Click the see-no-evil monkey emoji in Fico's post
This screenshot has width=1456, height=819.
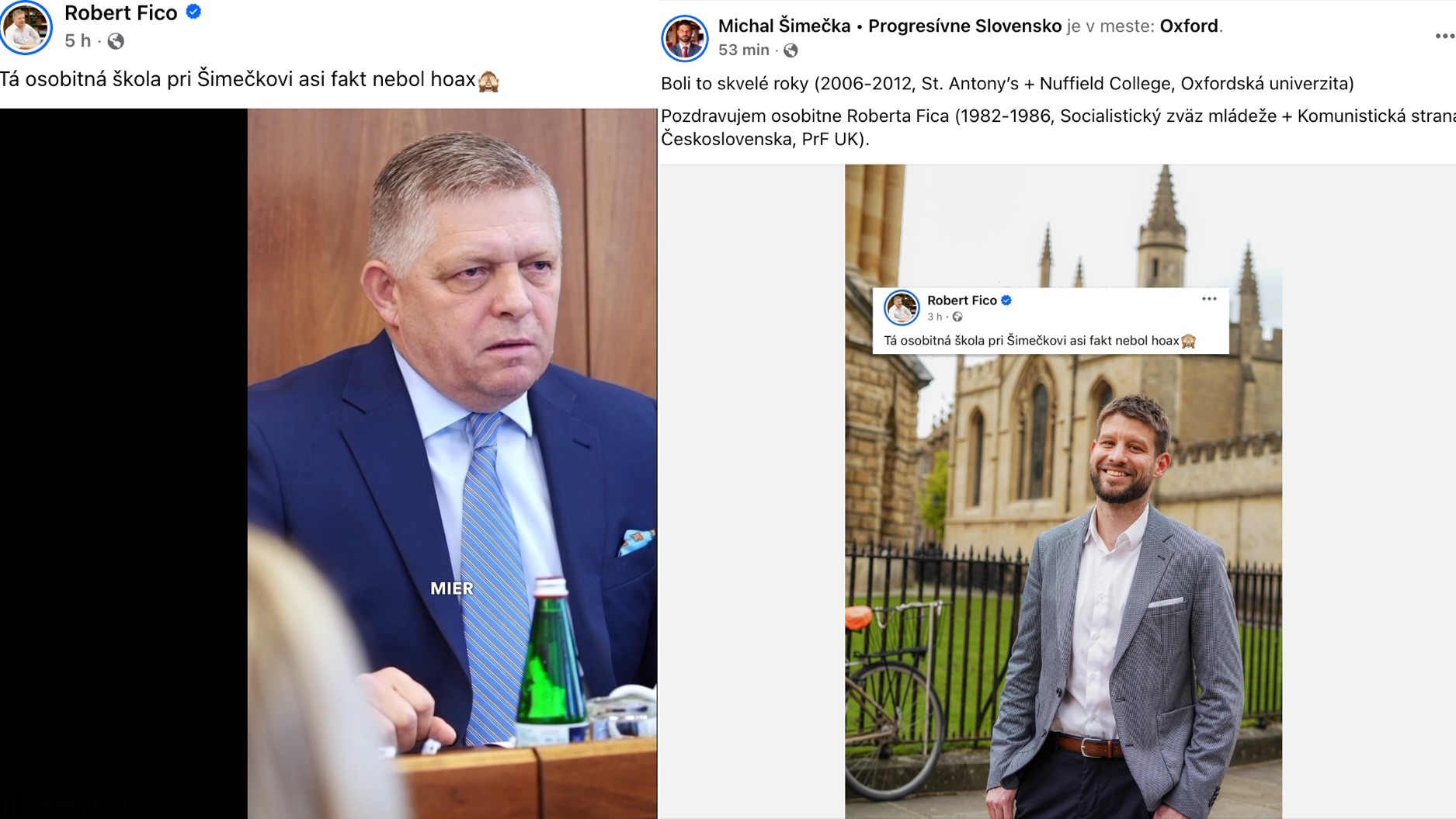point(488,81)
